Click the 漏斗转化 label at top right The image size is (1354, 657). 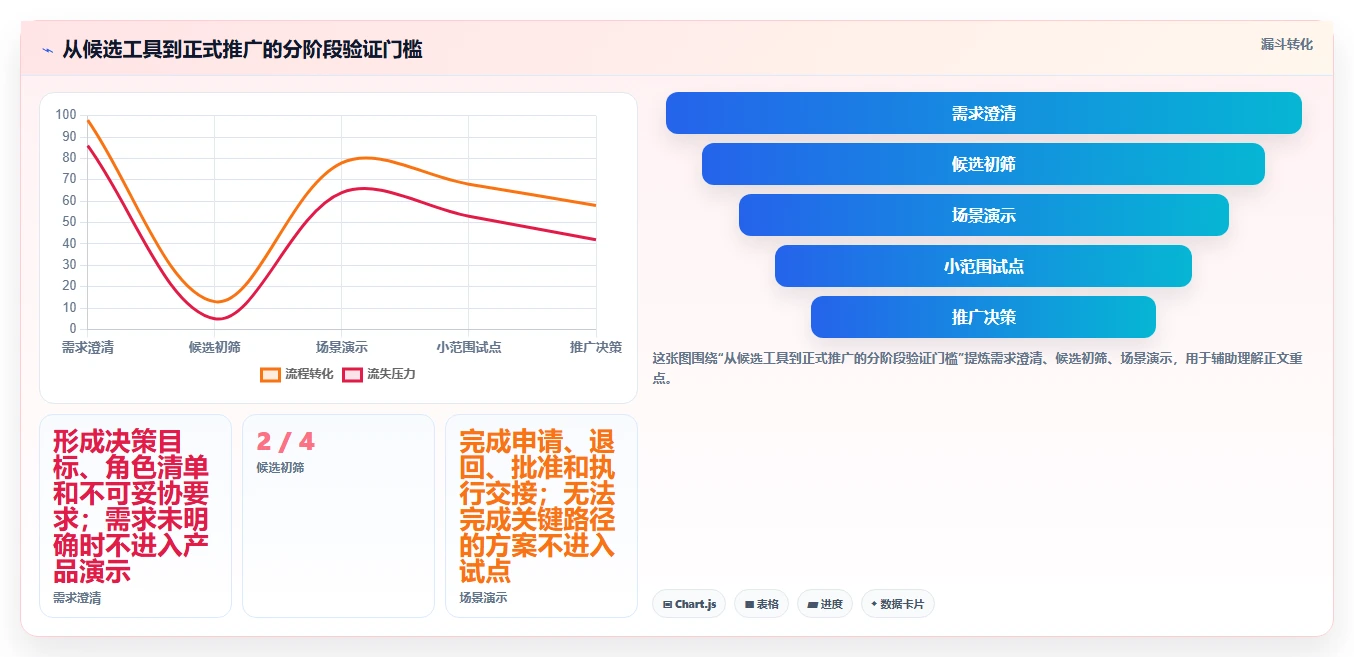click(1287, 44)
